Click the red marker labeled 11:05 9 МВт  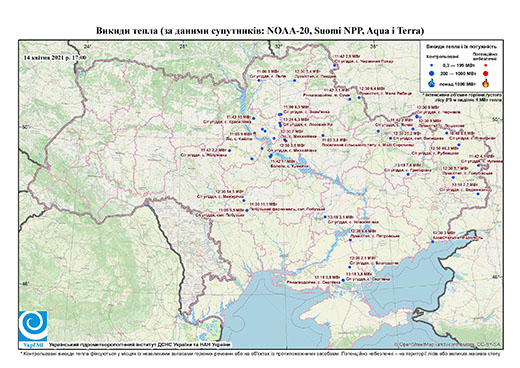coord(255,133)
